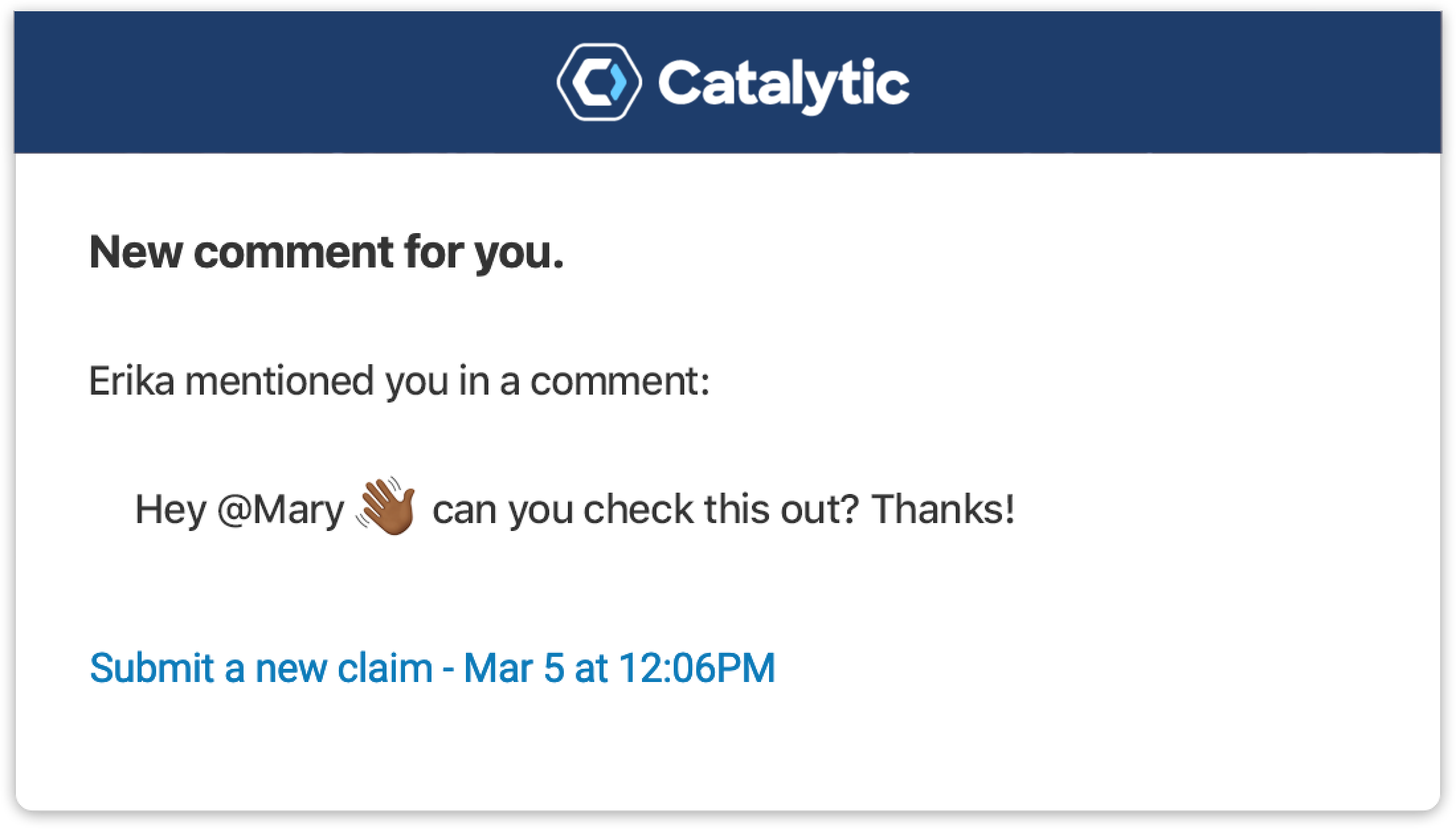The image size is (1456, 829).
Task: Click the Catalytic hexagon logo icon
Action: pyautogui.click(x=599, y=82)
